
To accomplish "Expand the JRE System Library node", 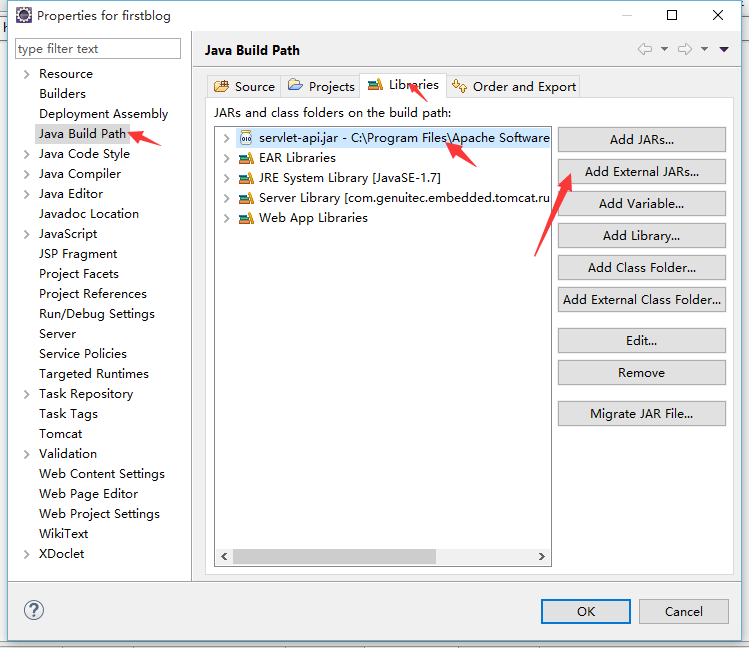I will click(226, 179).
